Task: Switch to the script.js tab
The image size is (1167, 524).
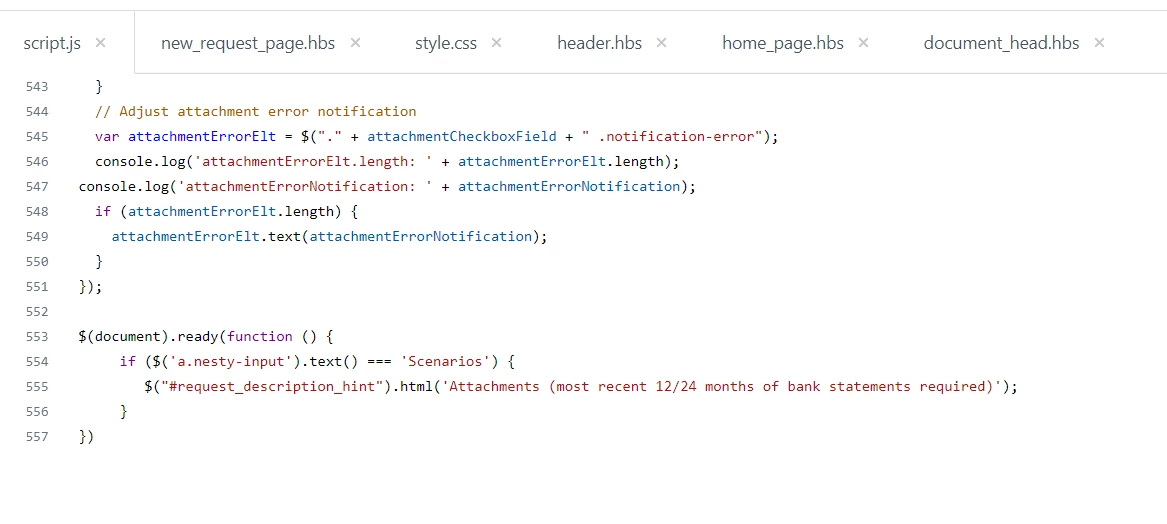Action: 52,43
